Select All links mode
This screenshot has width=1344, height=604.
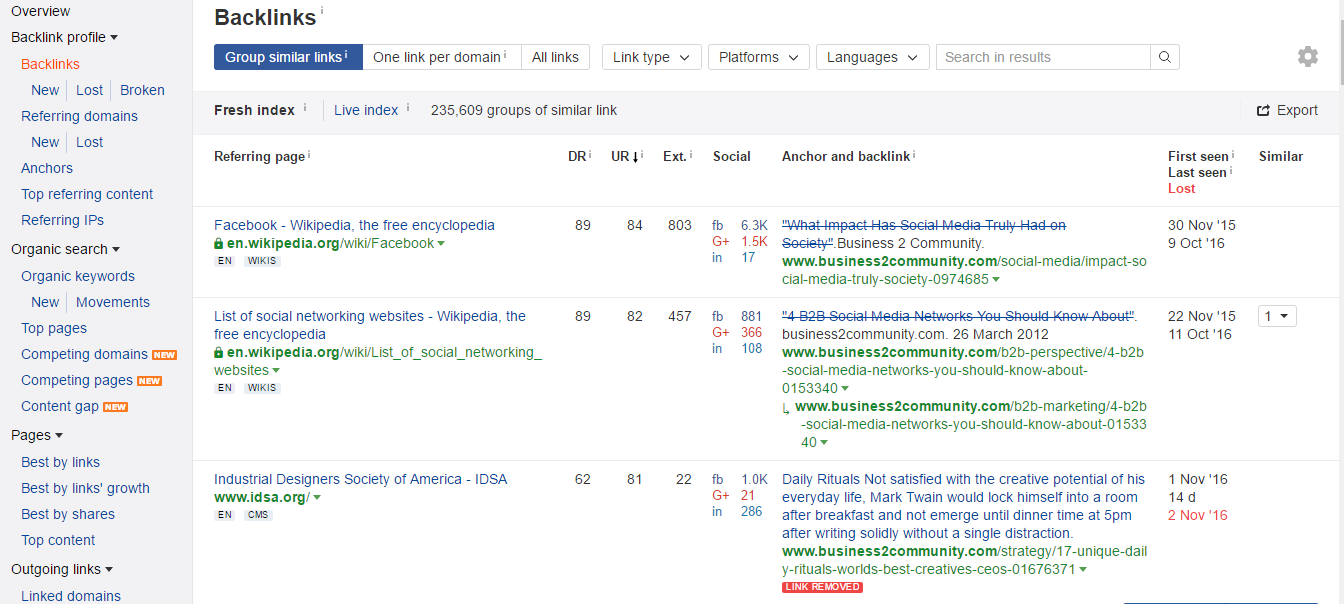555,57
